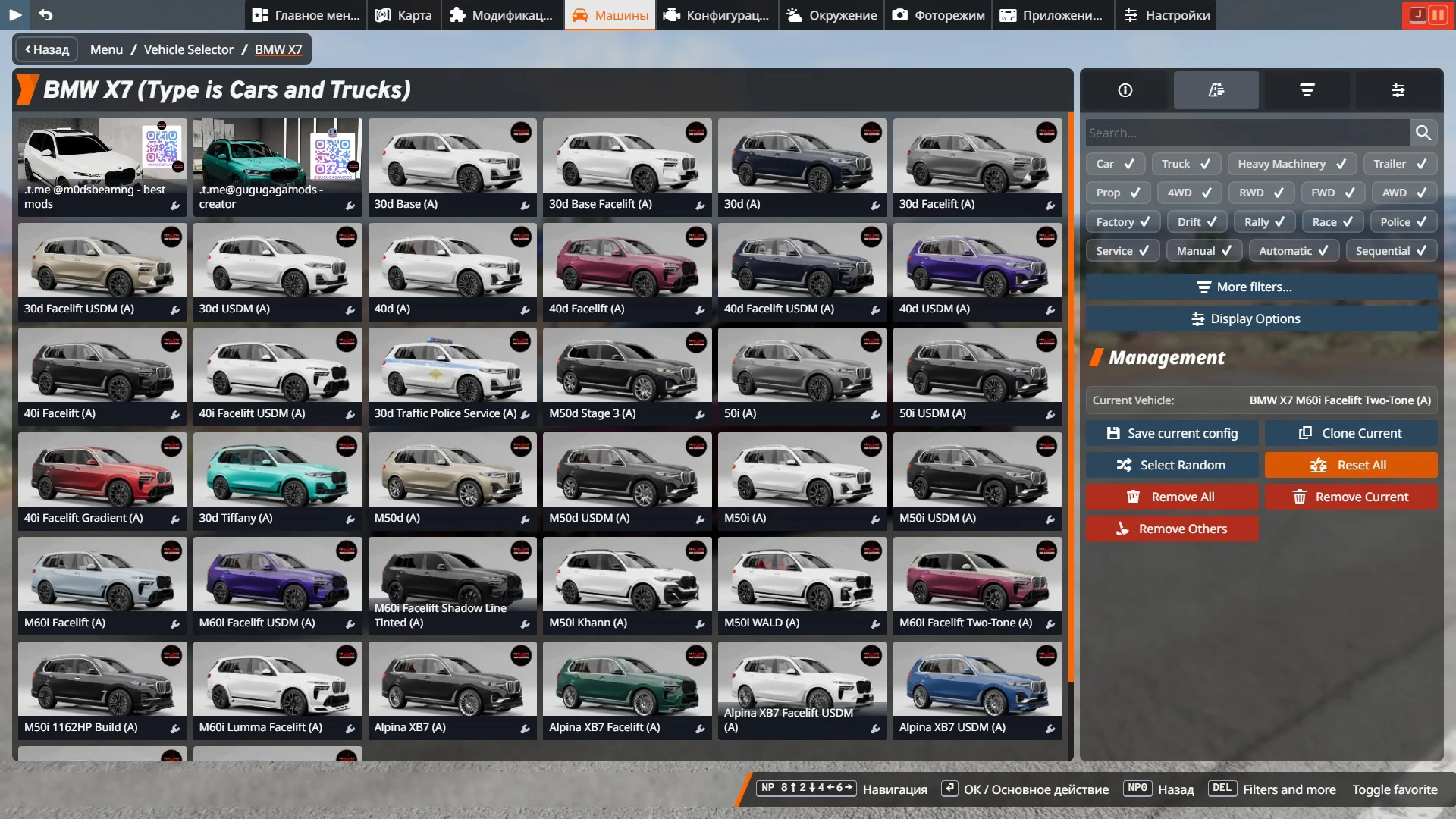This screenshot has height=819, width=1456.
Task: Toggle the Car filter checkbox
Action: tap(1115, 164)
